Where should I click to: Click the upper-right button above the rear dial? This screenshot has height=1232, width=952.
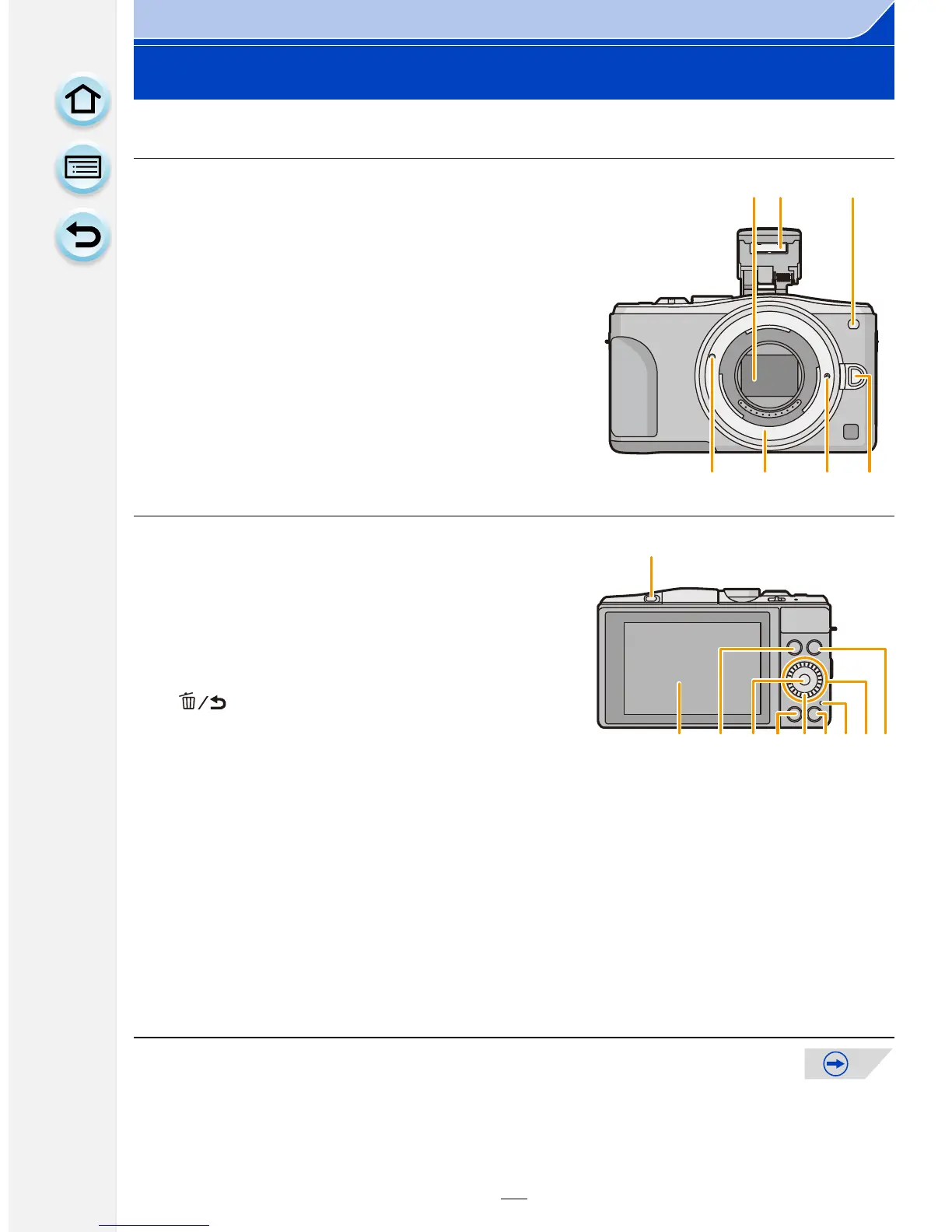tap(814, 647)
